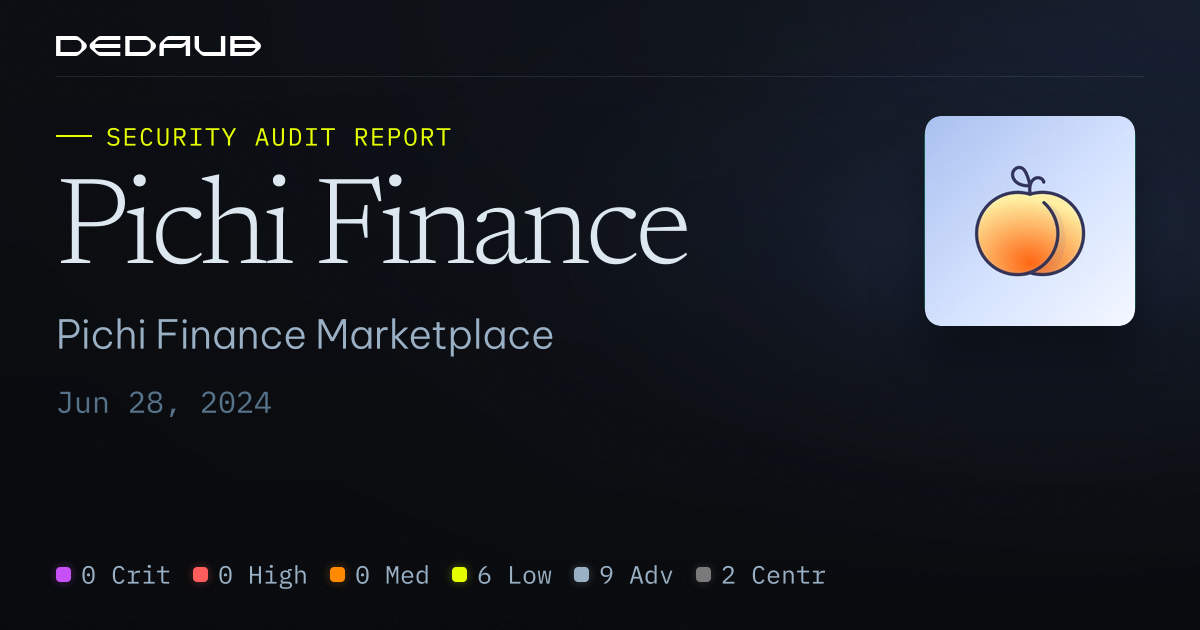Viewport: 1200px width, 630px height.
Task: Click the red dot beside "0 High"
Action: click(x=200, y=575)
